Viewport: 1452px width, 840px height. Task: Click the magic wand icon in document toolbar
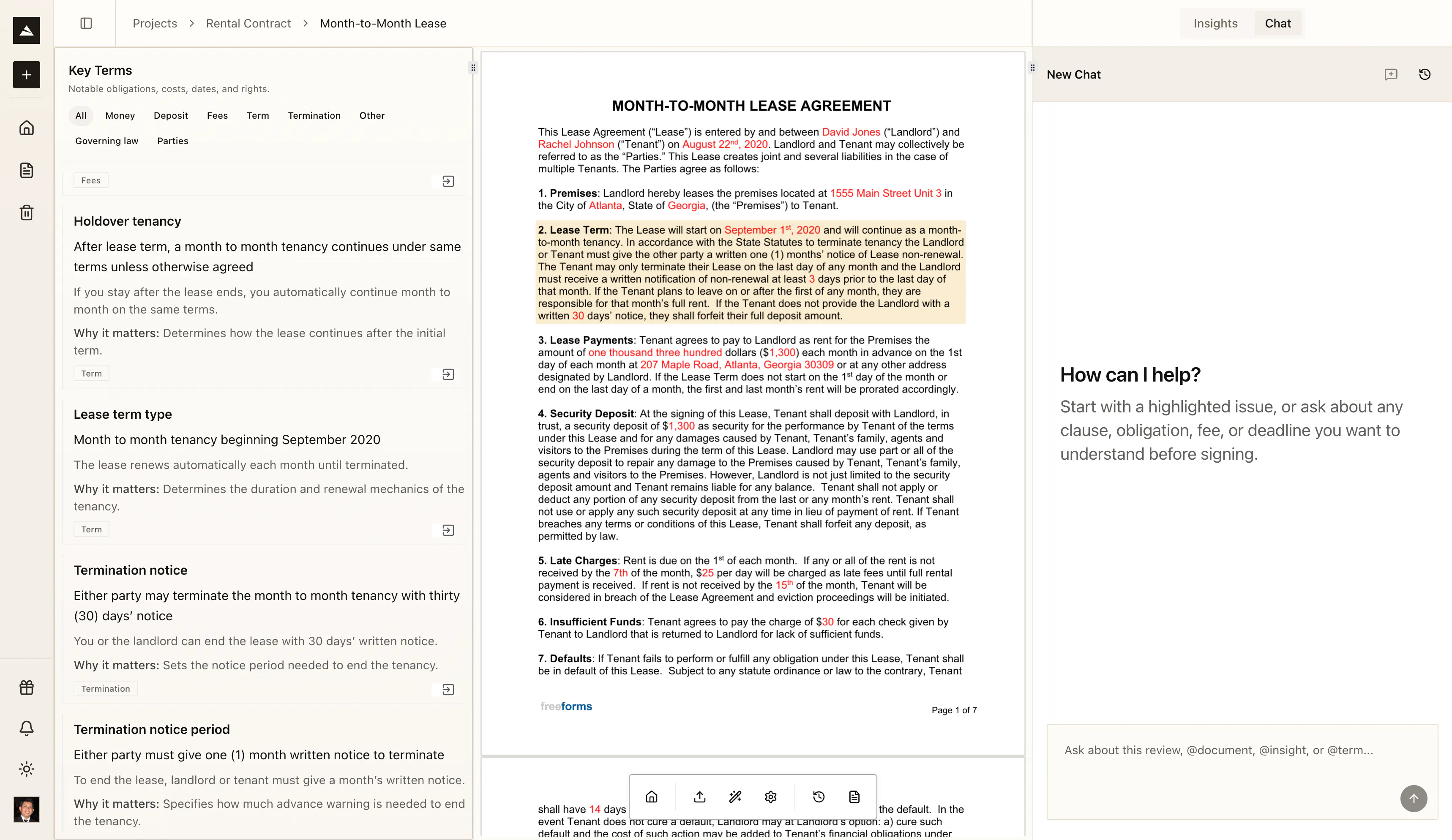click(x=735, y=797)
